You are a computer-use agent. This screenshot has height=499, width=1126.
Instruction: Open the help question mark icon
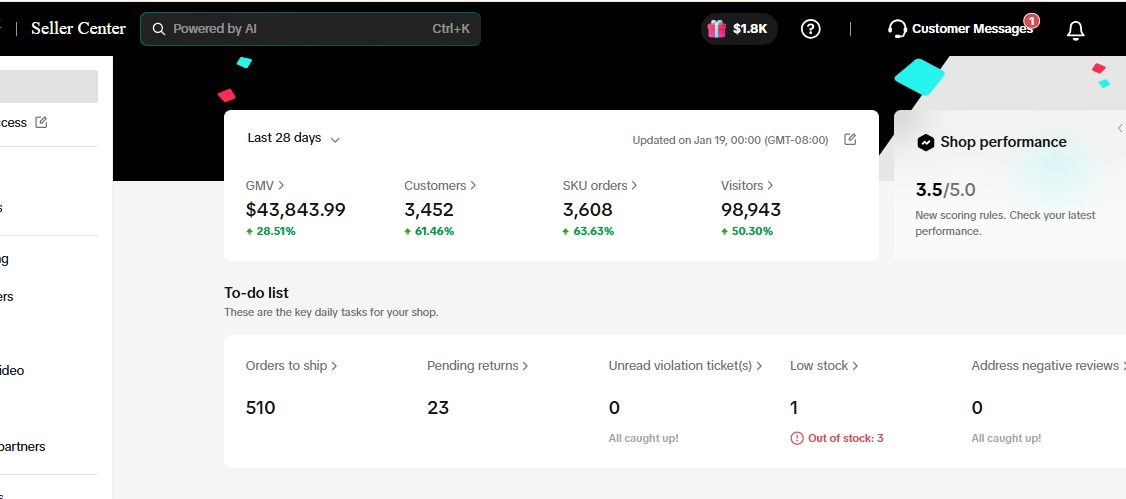[811, 29]
